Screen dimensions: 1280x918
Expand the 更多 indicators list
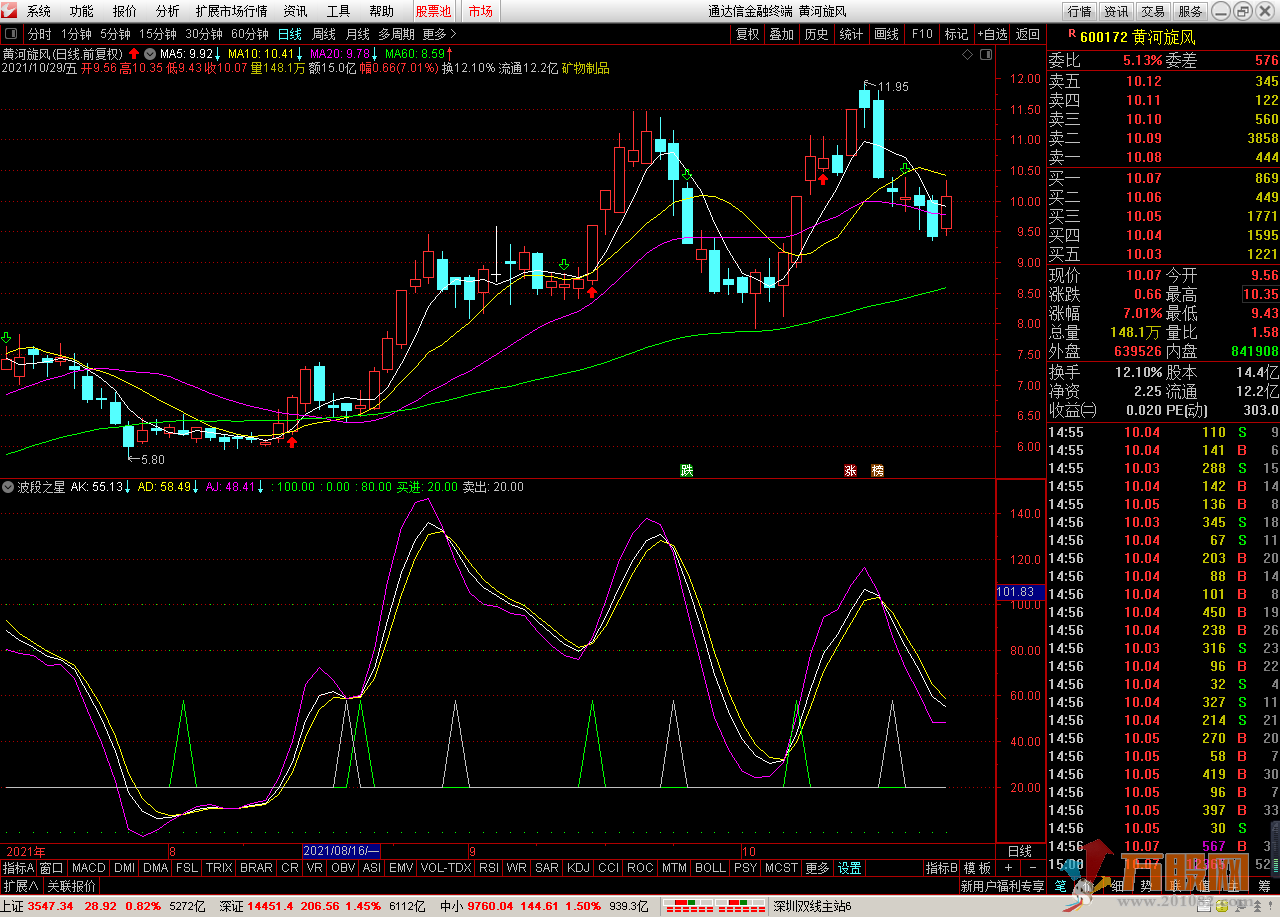pyautogui.click(x=817, y=868)
